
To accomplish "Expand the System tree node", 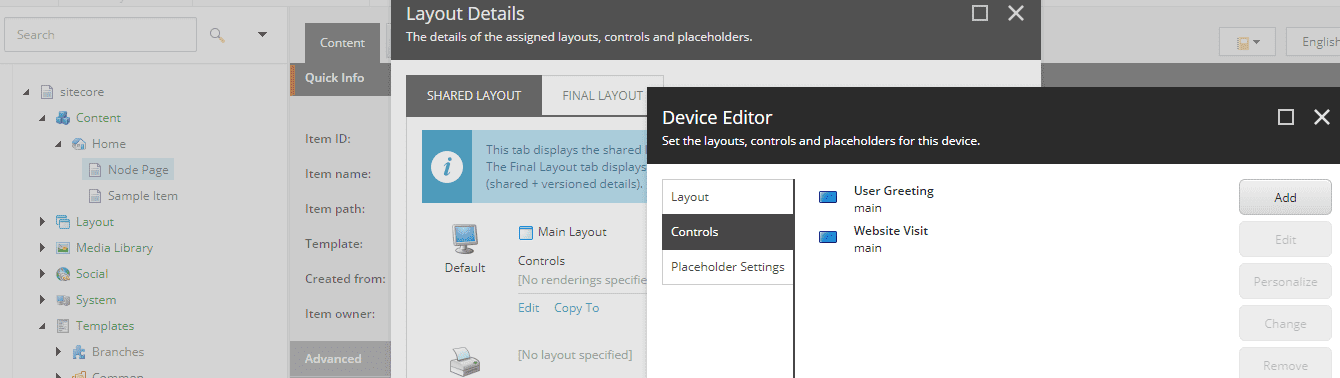I will tap(43, 300).
